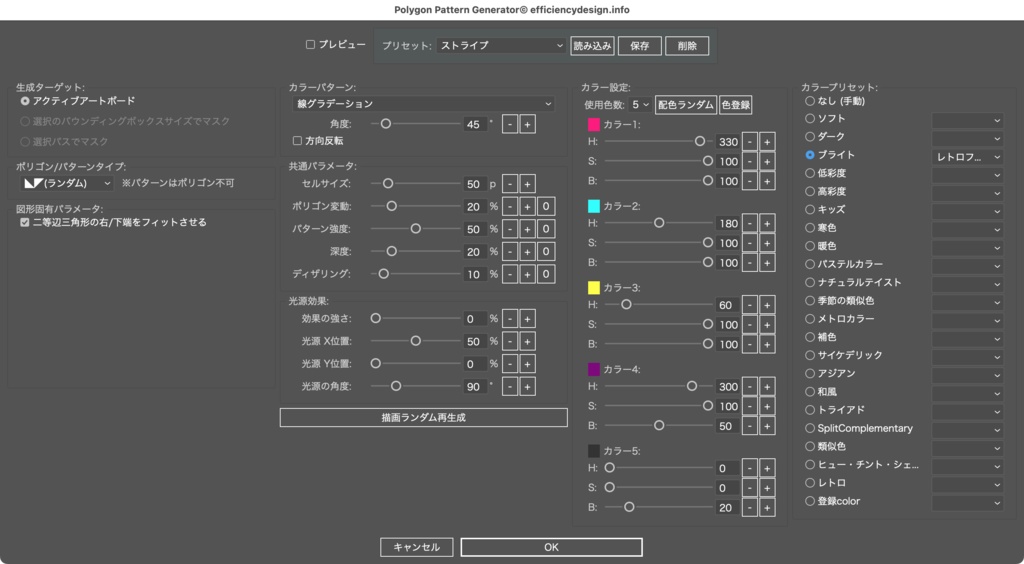Open the レトロ preset dropdown
The image size is (1024, 564).
click(x=967, y=484)
